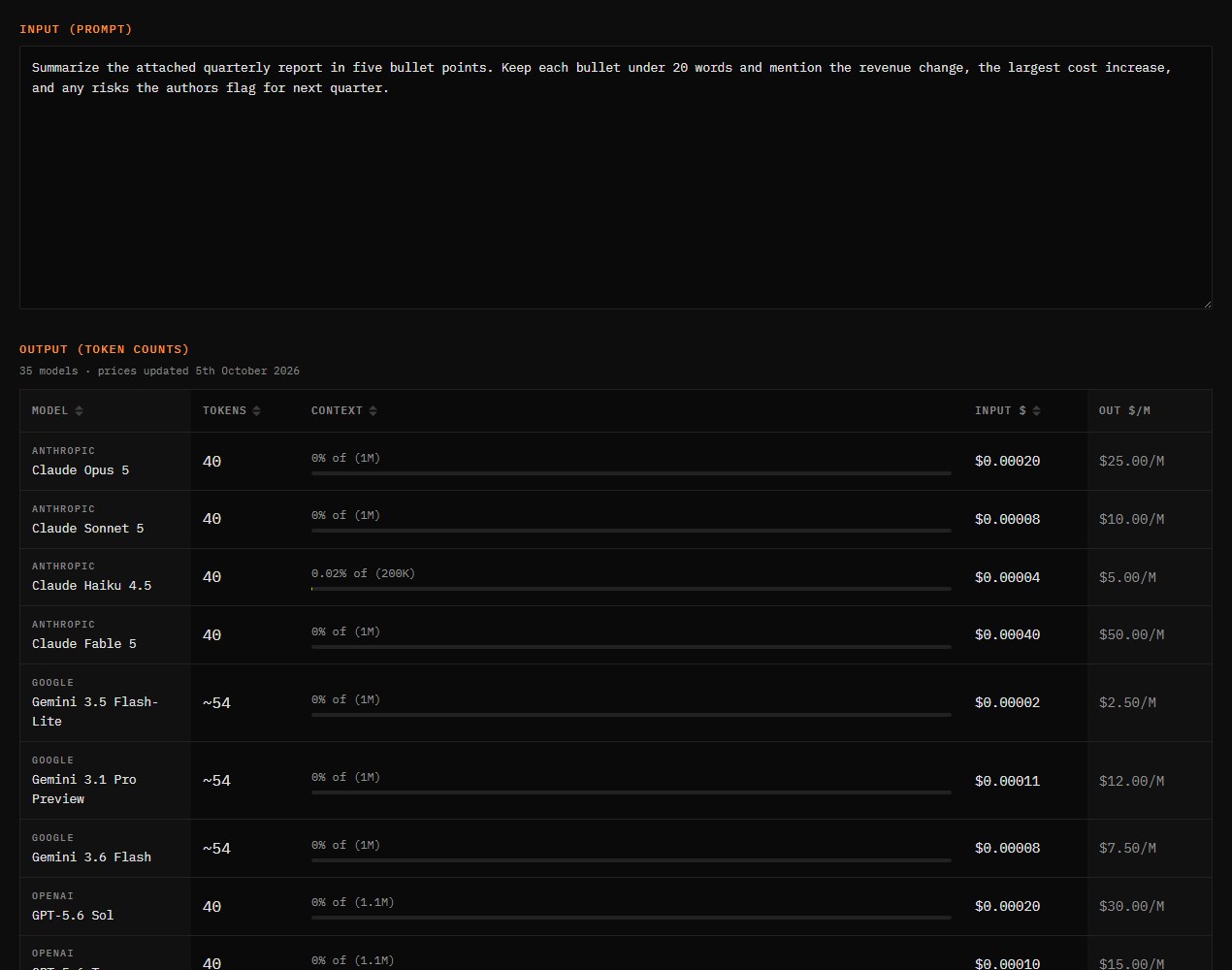
Task: Click the '35 models · prices updated' line
Action: 159,372
